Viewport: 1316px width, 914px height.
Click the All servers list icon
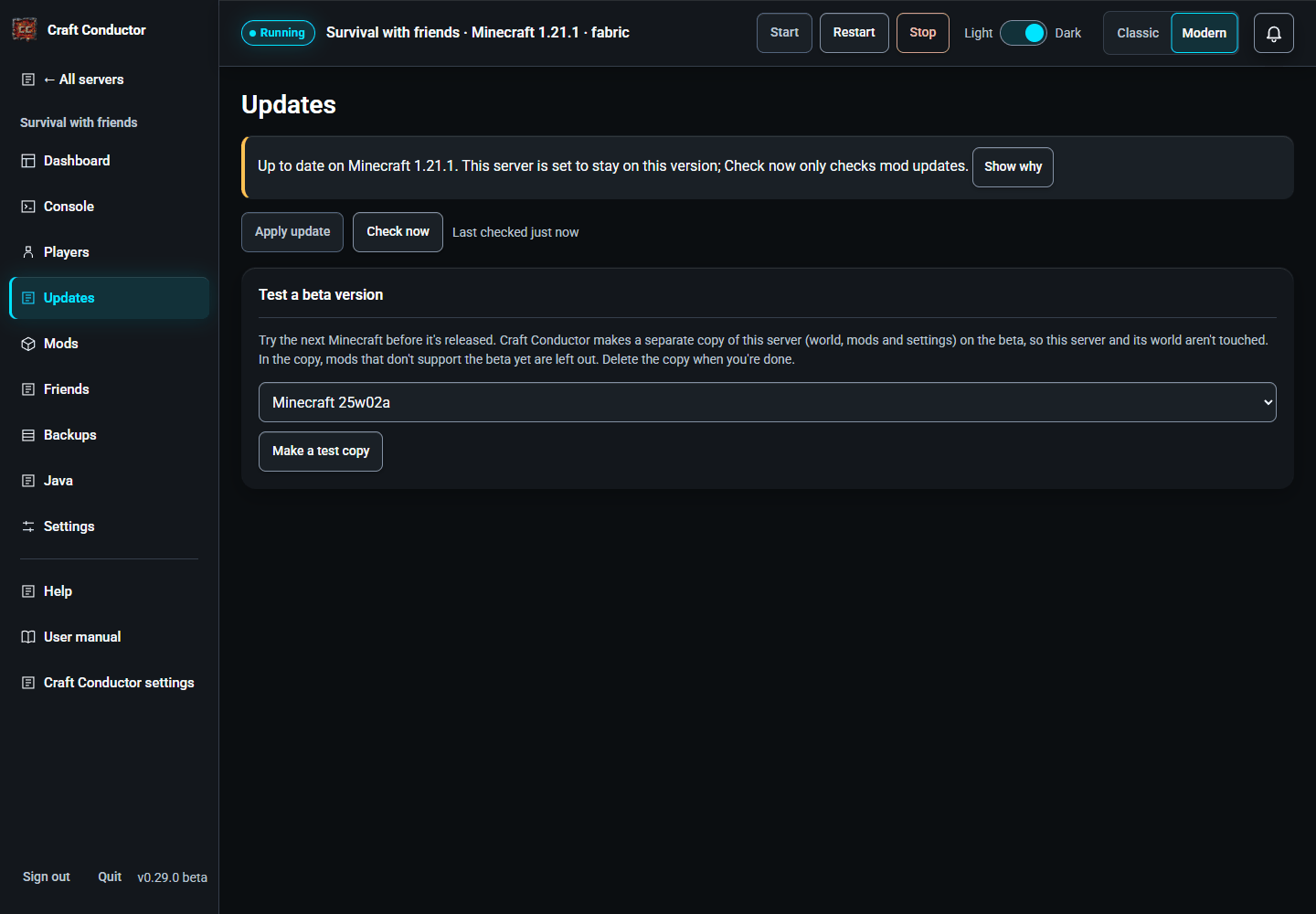pyautogui.click(x=28, y=80)
